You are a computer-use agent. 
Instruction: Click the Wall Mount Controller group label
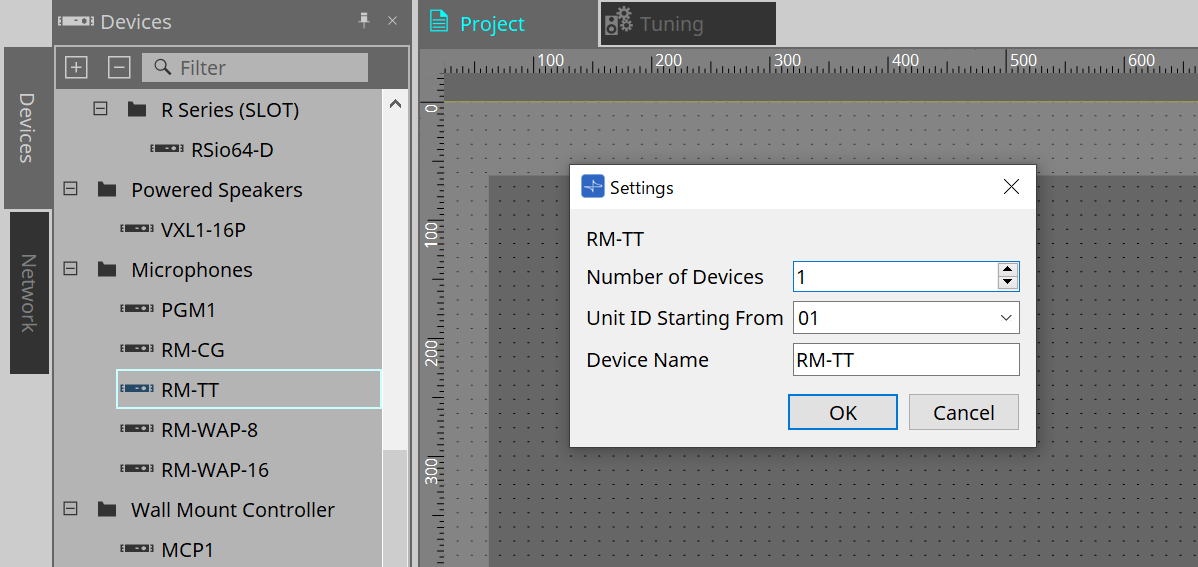[x=233, y=509]
